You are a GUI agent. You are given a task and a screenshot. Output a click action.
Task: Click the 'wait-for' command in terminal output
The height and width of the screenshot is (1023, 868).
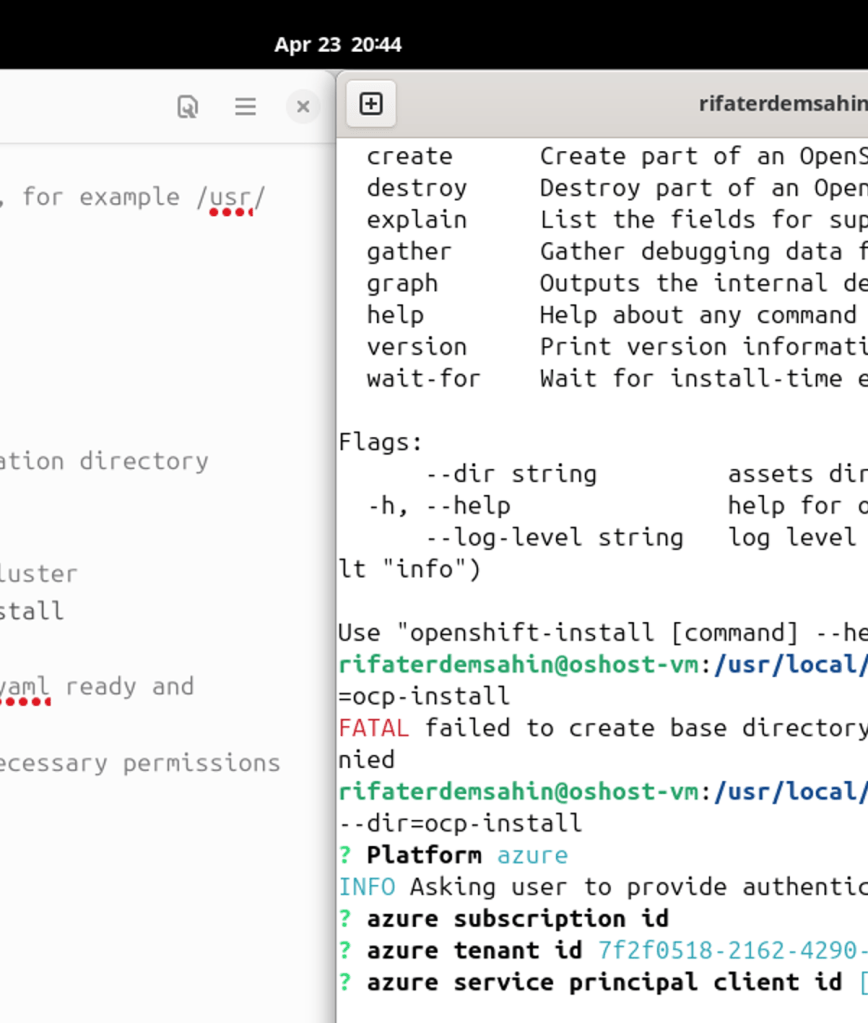tap(424, 378)
